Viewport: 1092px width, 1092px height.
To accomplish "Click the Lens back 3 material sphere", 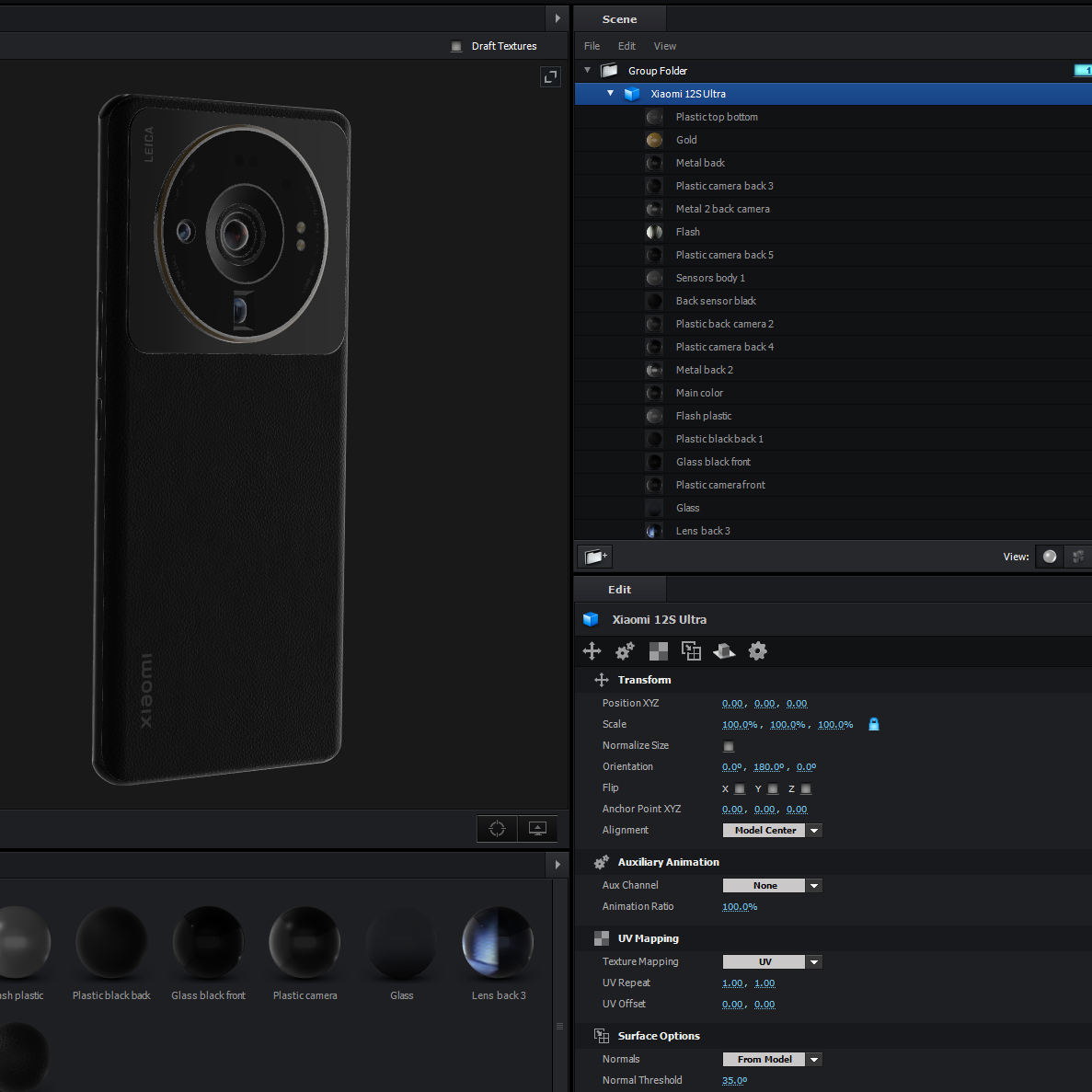I will (x=498, y=943).
